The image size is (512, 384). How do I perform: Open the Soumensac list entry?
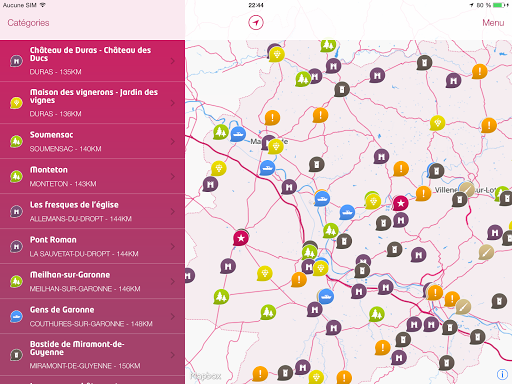[x=92, y=141]
